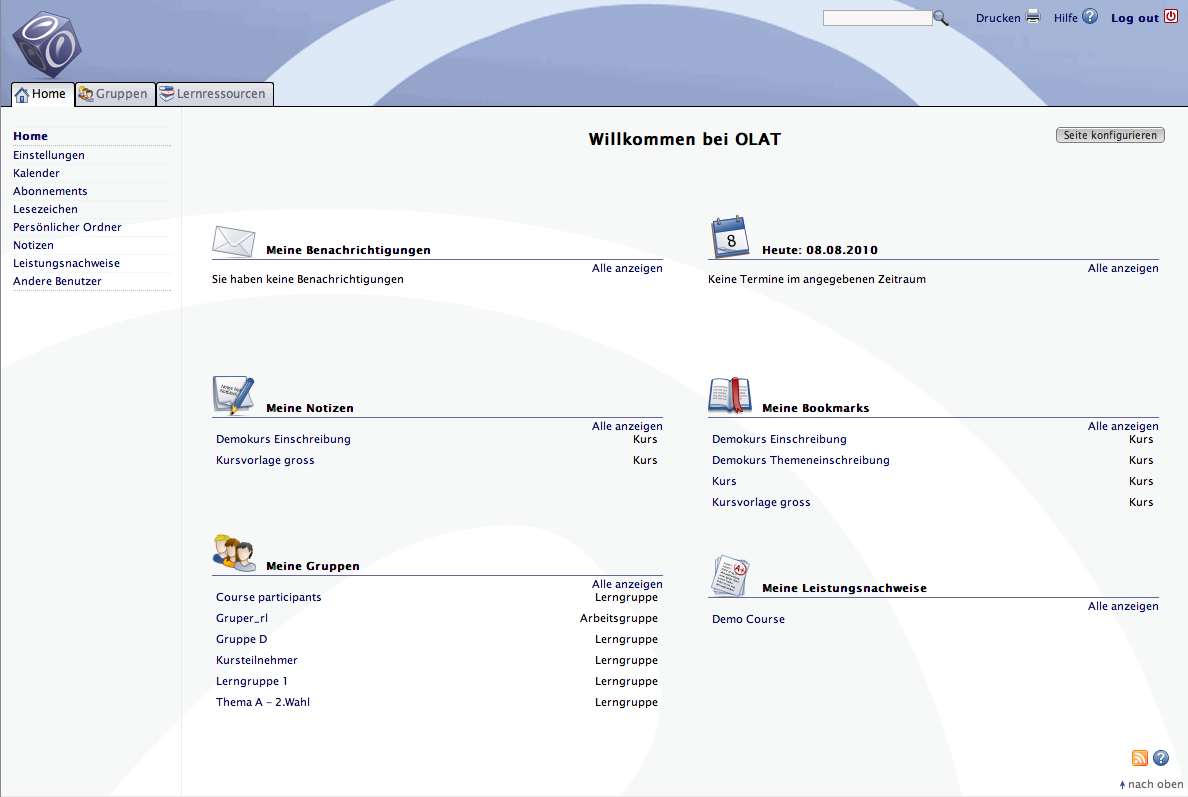Switch to the Gruppen tab
Viewport: 1188px width, 797px height.
pos(116,94)
